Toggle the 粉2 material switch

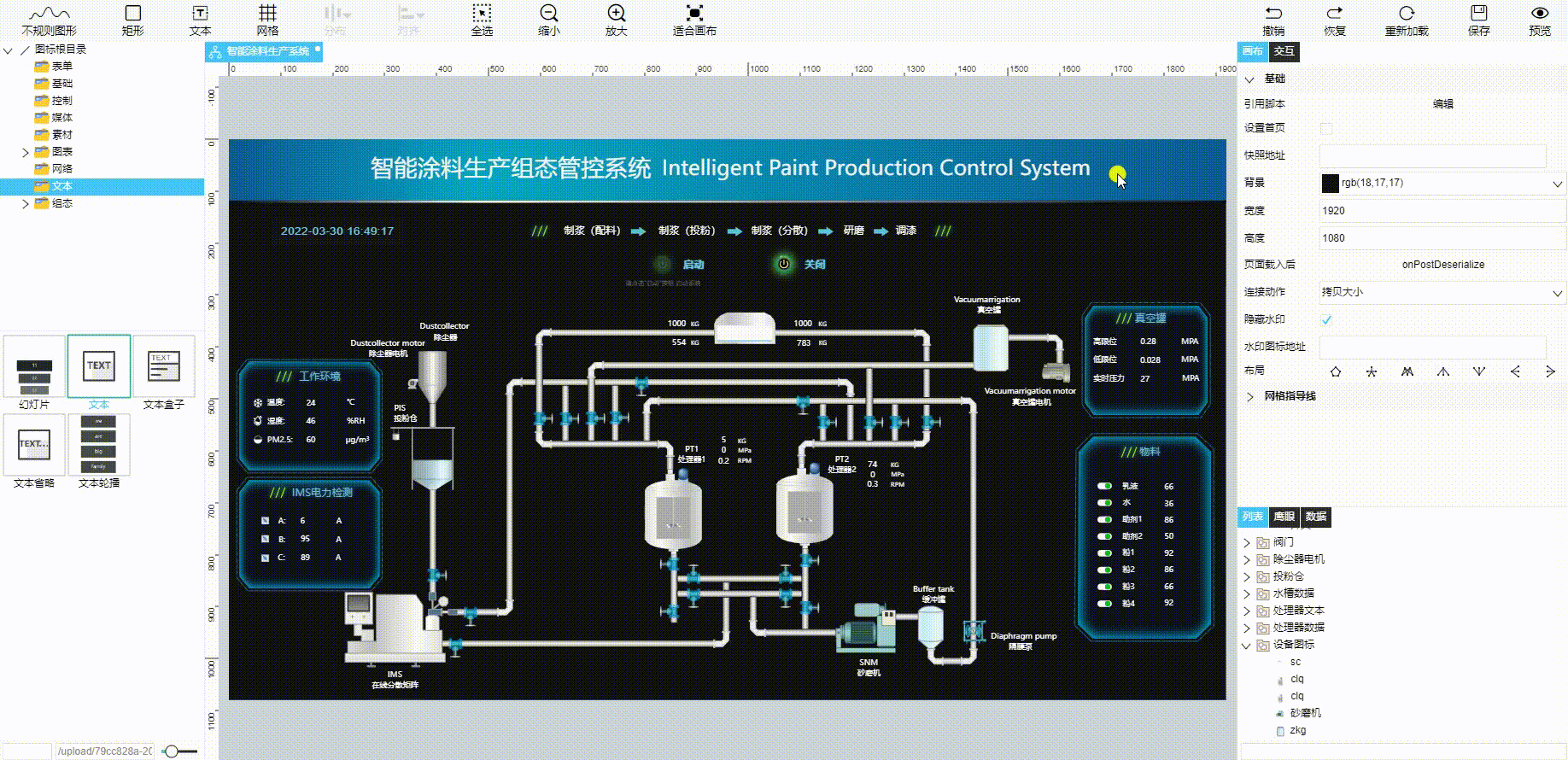[x=1104, y=570]
